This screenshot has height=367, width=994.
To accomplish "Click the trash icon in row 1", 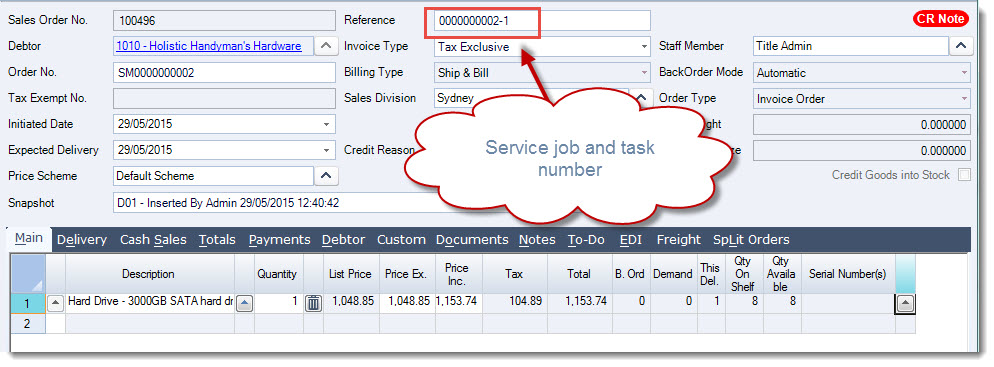I will pyautogui.click(x=313, y=304).
